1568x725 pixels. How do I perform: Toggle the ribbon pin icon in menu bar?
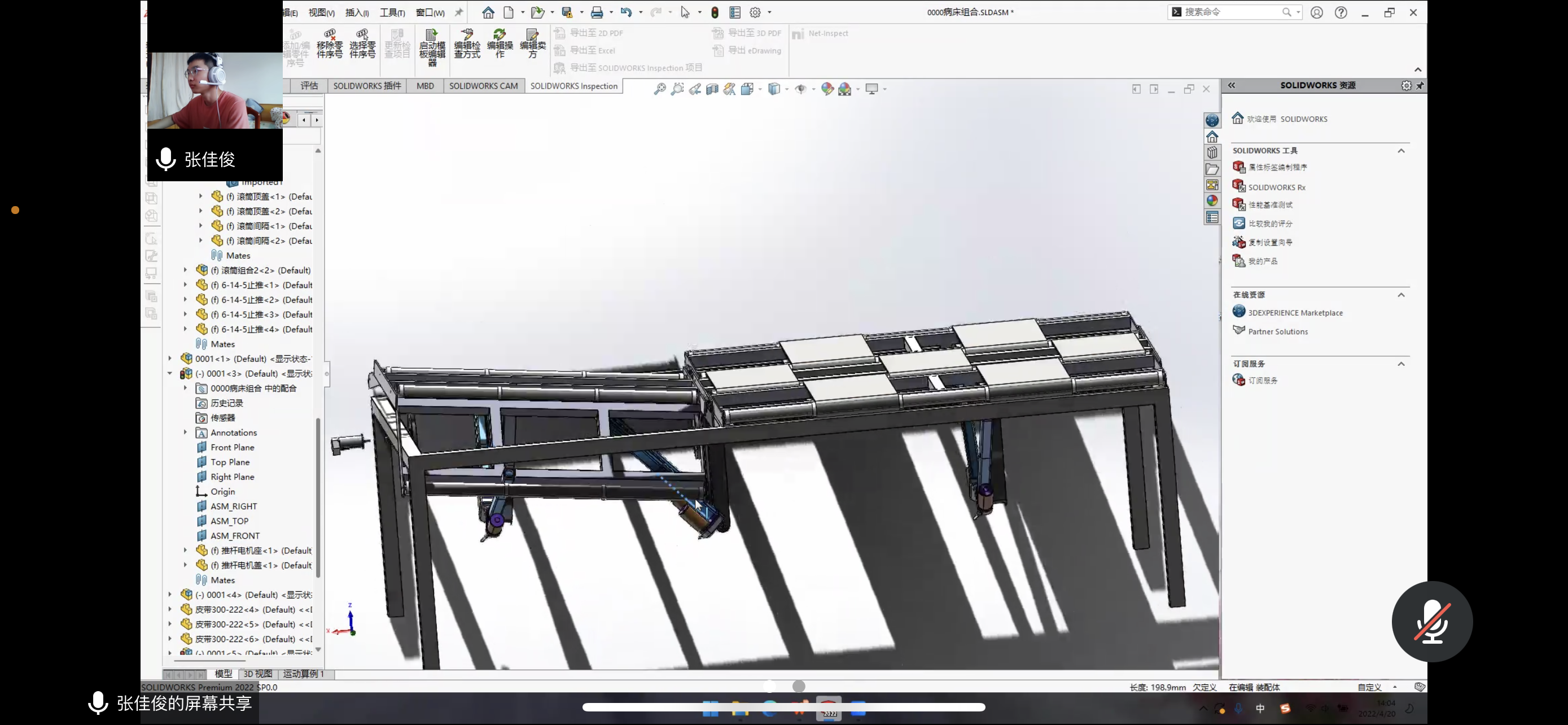459,12
